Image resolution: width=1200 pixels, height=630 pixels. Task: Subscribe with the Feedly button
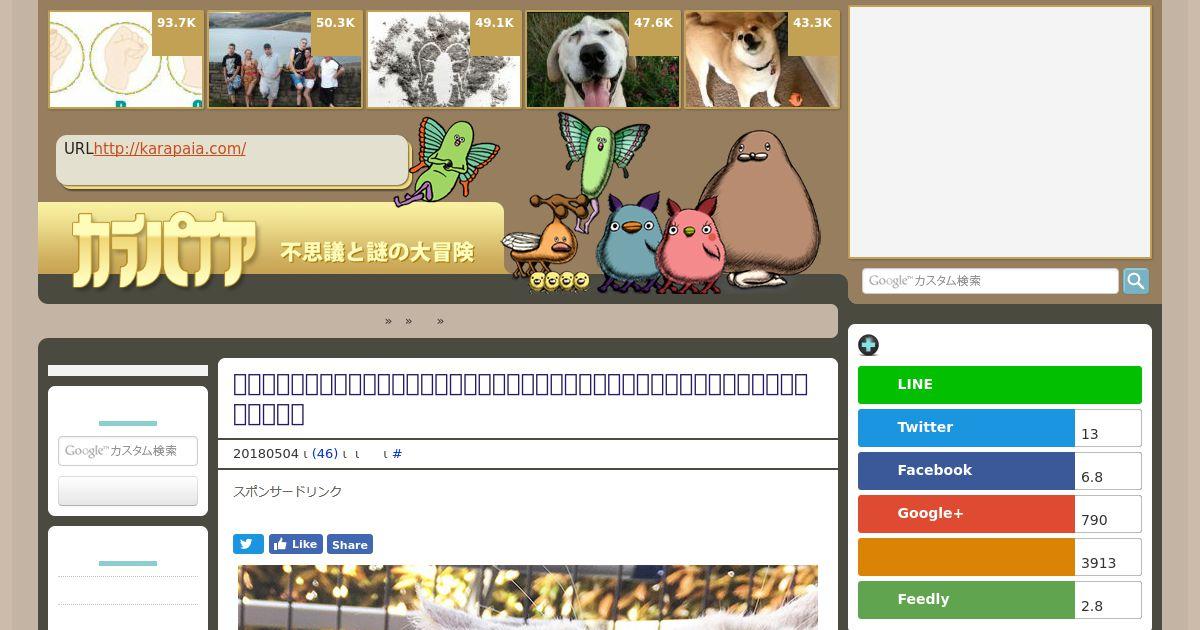tap(966, 600)
